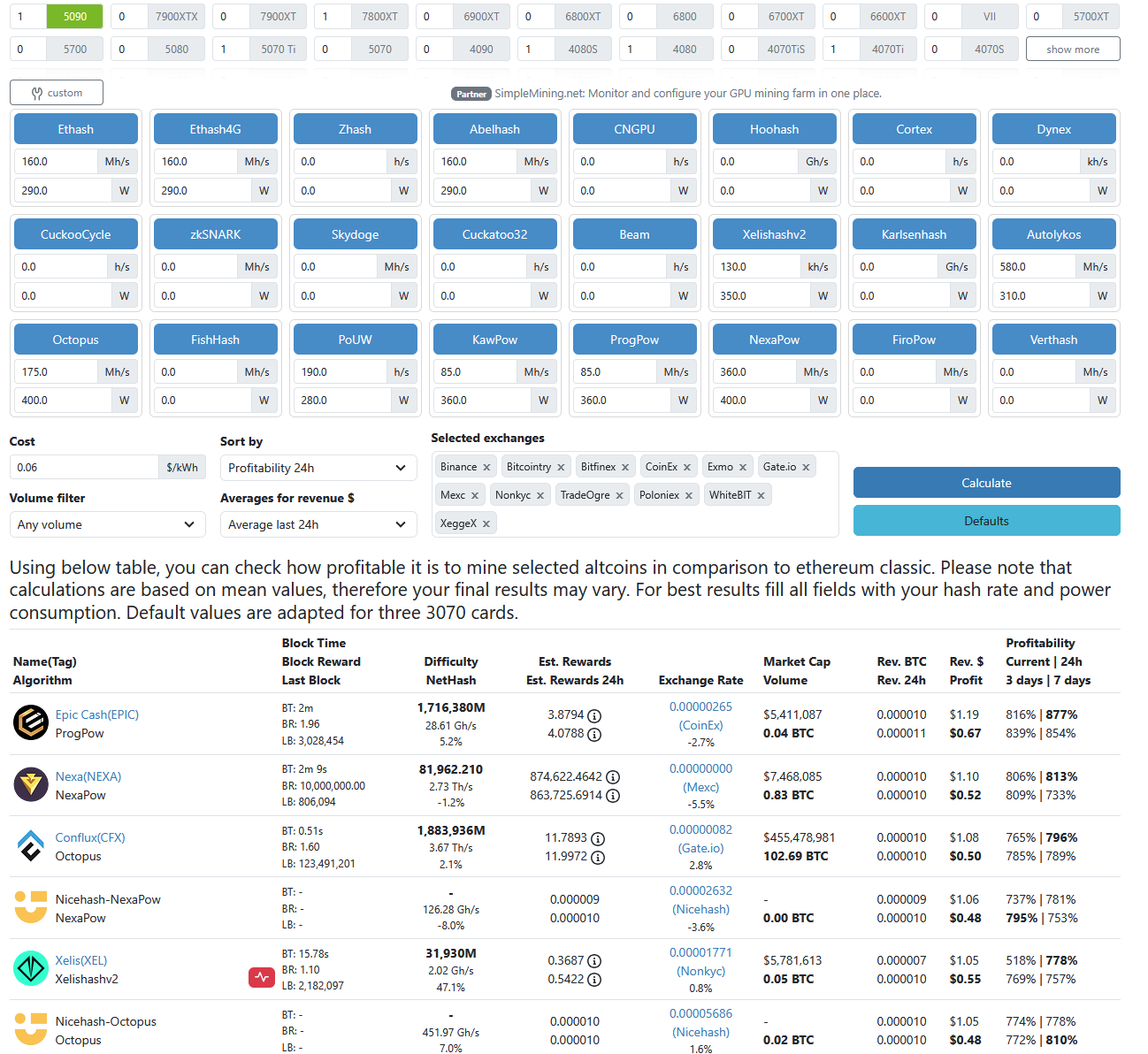This screenshot has width=1148, height=1054.
Task: Open the Volume filter dropdown
Action: (107, 524)
